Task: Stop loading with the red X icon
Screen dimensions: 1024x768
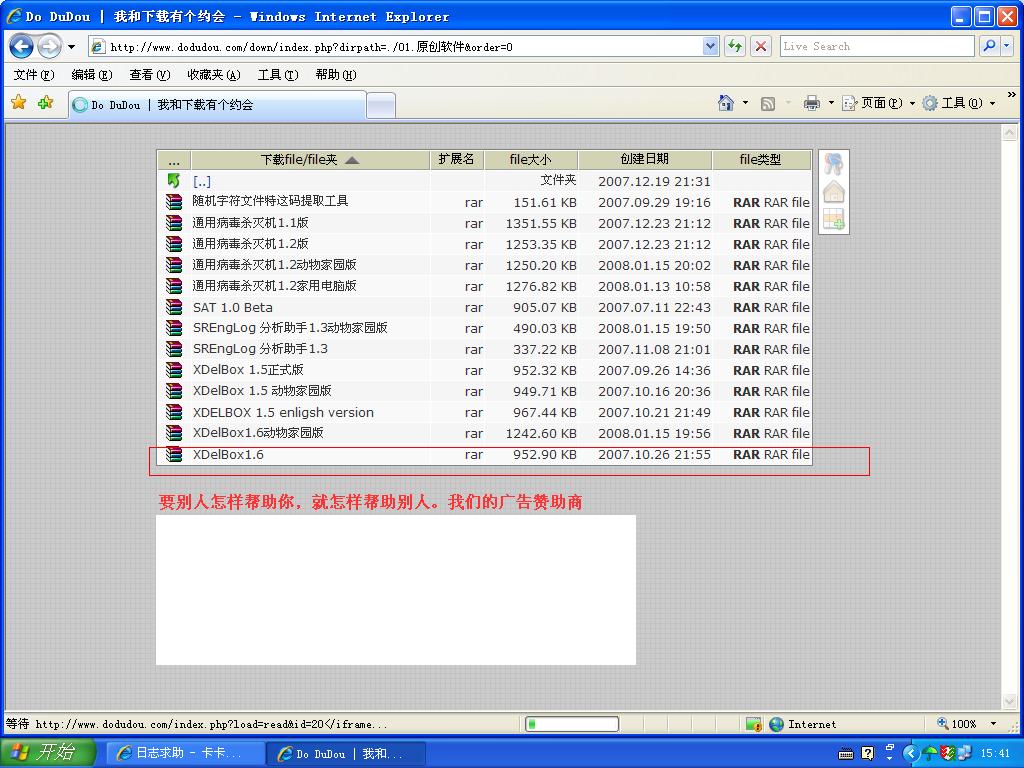Action: (x=761, y=46)
